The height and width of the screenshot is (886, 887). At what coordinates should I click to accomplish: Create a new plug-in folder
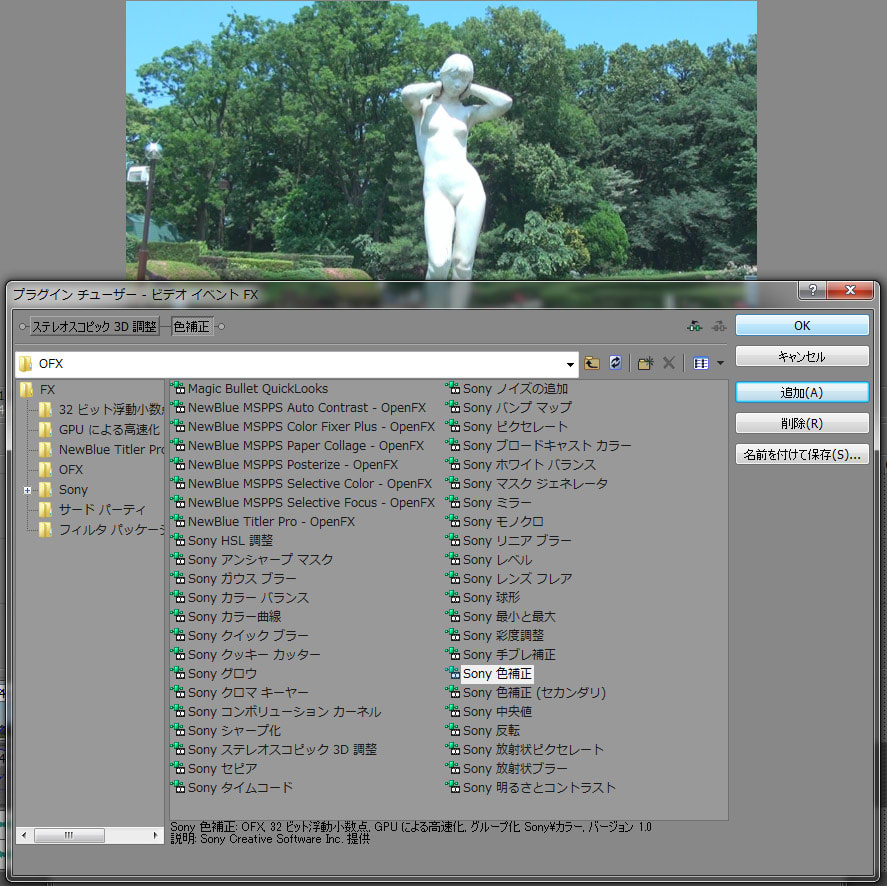click(645, 363)
